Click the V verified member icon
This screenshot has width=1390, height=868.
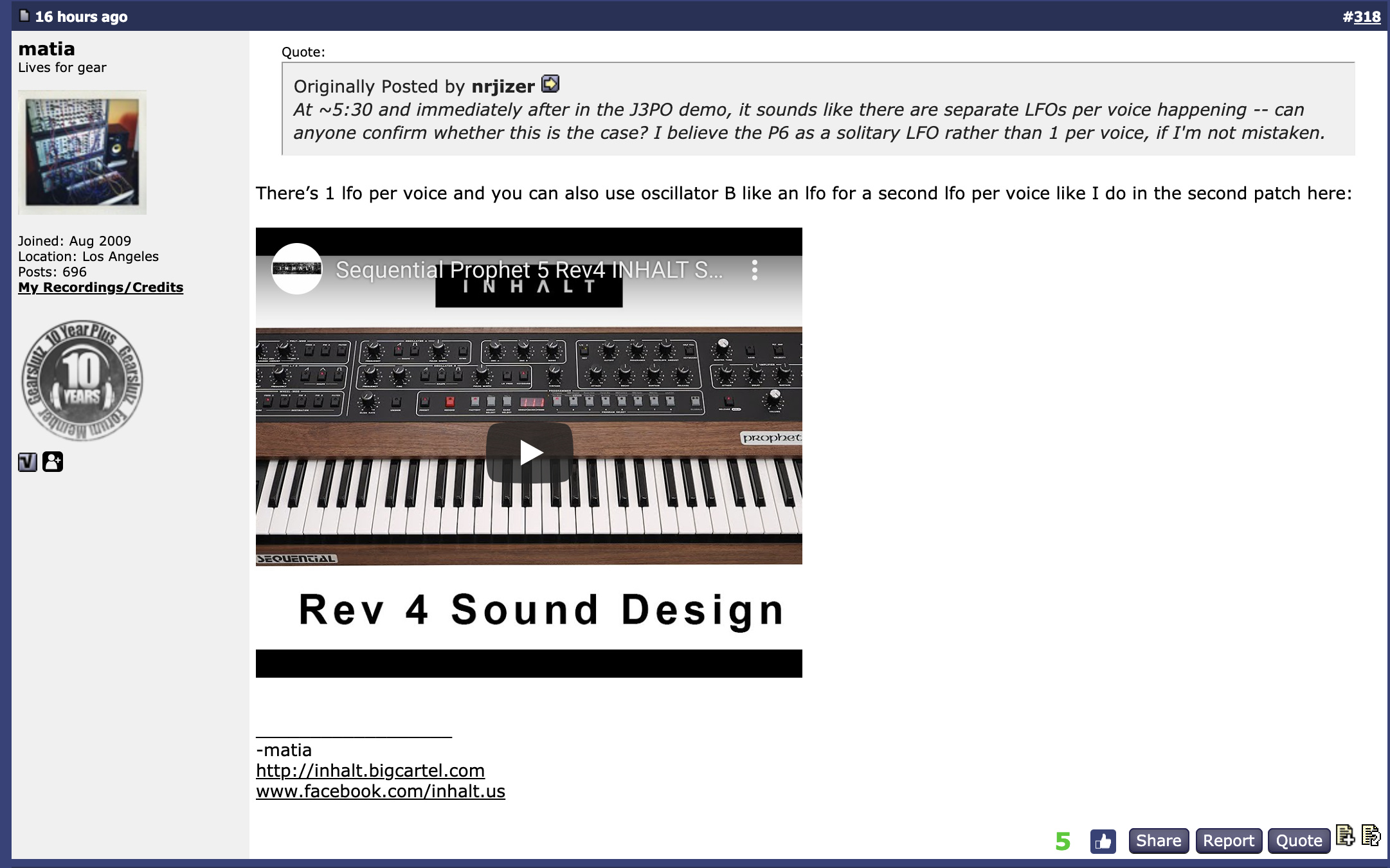point(28,462)
